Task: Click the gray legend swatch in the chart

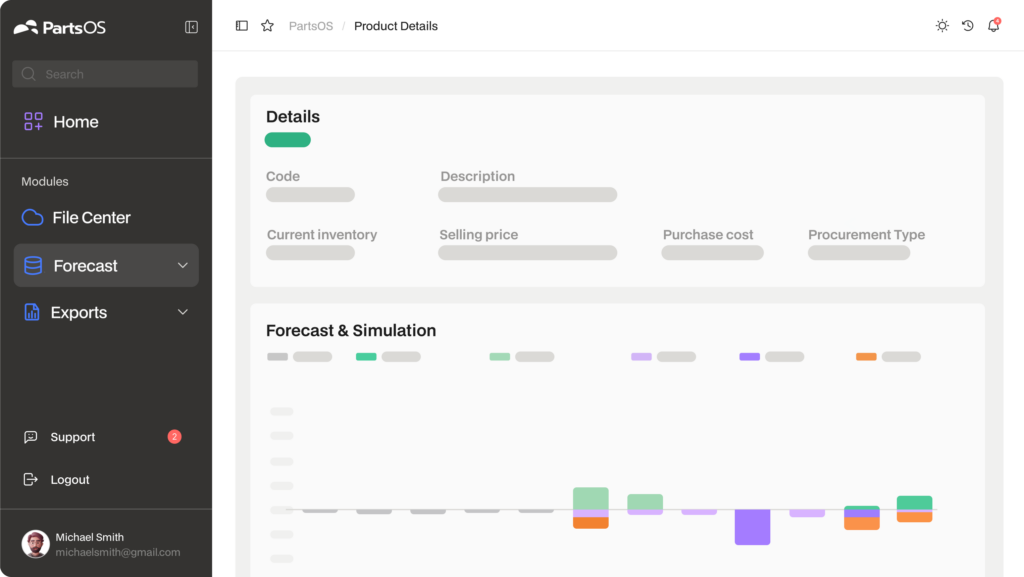Action: tap(278, 356)
